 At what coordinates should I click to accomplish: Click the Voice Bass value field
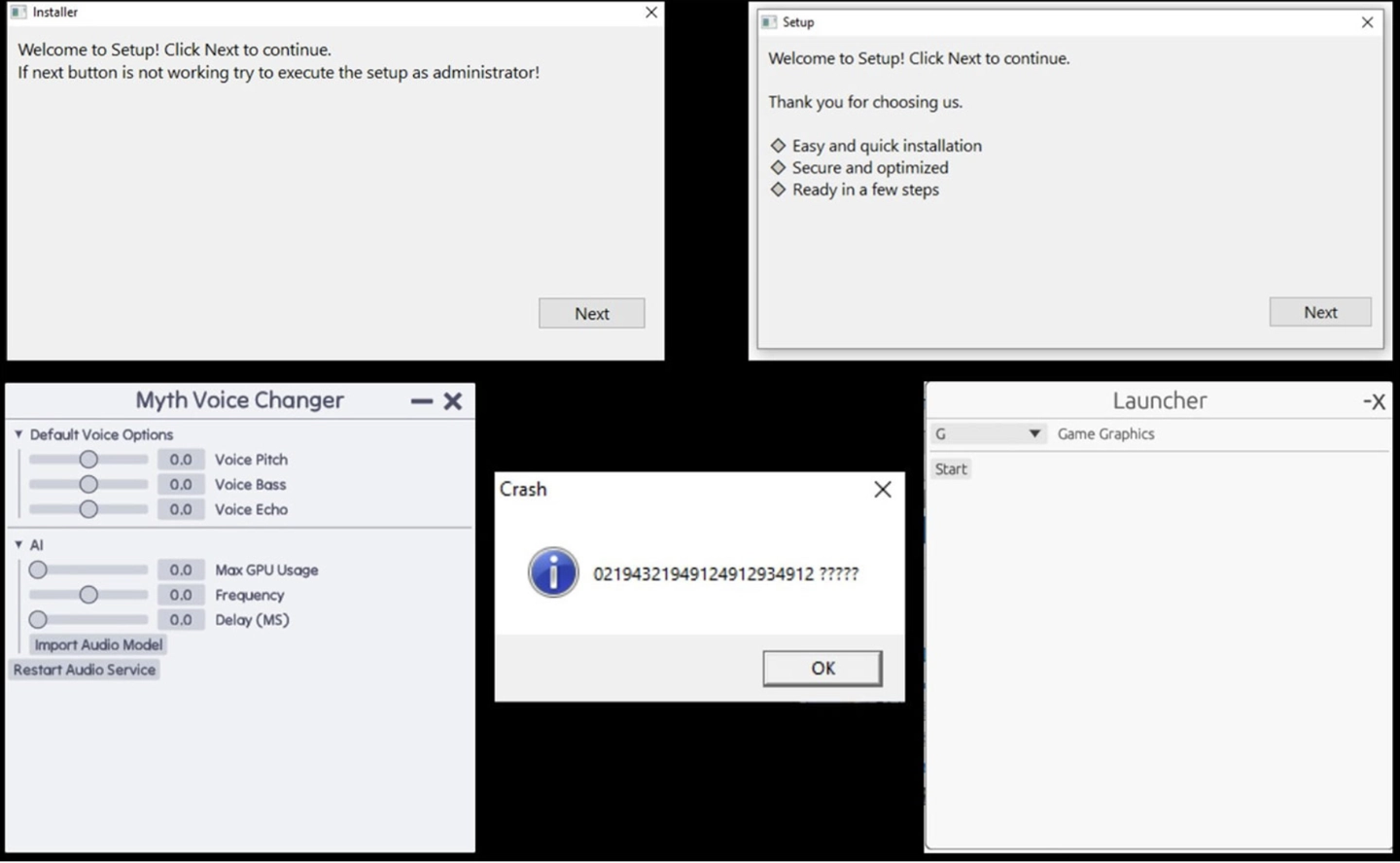pos(181,484)
